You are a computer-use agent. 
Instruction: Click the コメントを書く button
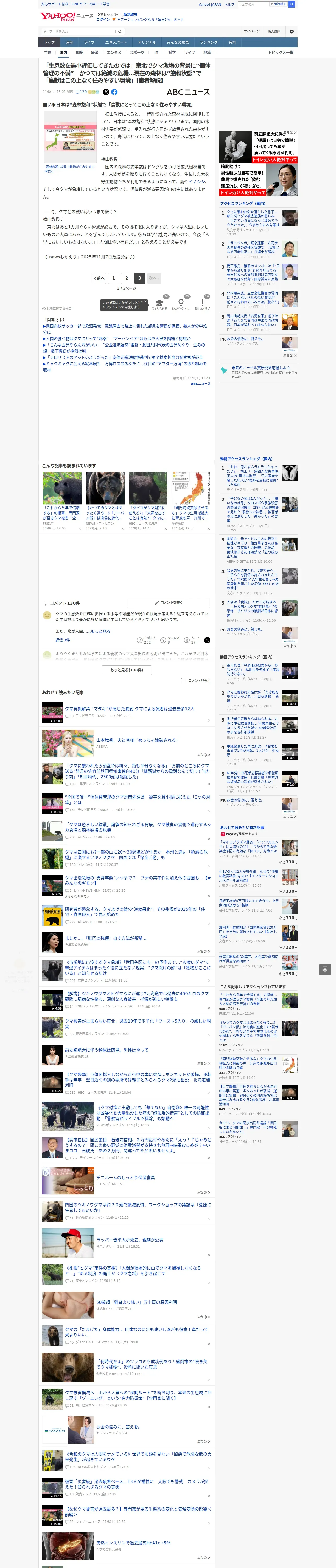coord(168,603)
